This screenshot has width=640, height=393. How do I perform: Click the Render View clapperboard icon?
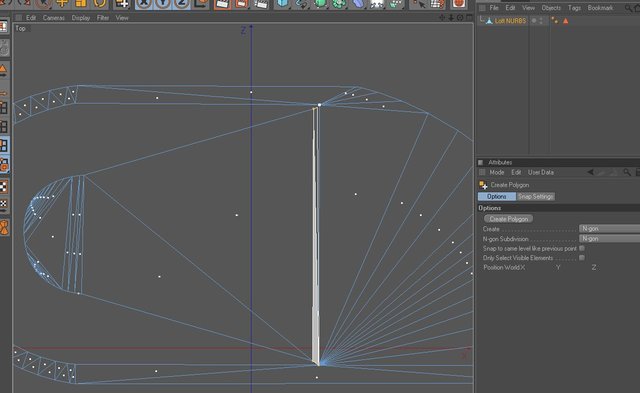point(223,4)
